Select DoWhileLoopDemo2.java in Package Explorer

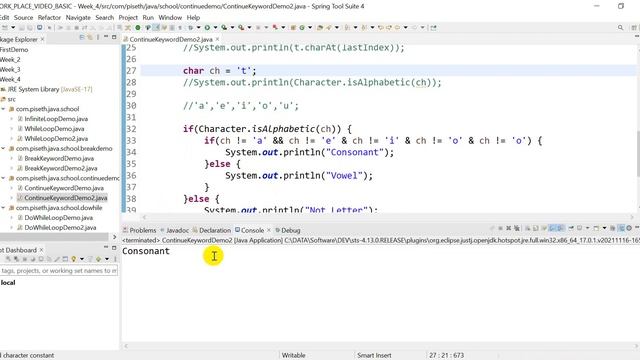pos(60,227)
